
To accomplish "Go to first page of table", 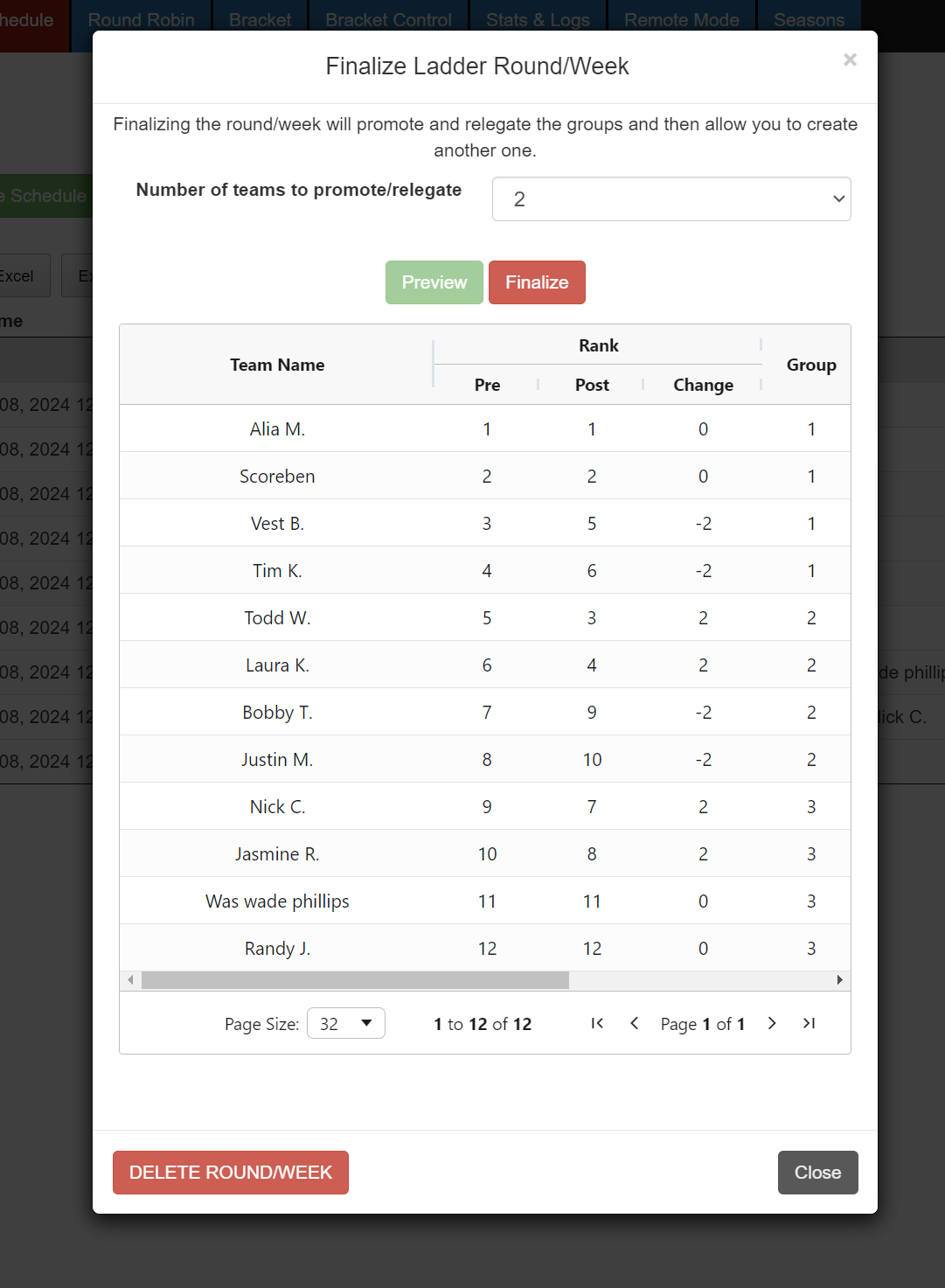I will tap(597, 1023).
